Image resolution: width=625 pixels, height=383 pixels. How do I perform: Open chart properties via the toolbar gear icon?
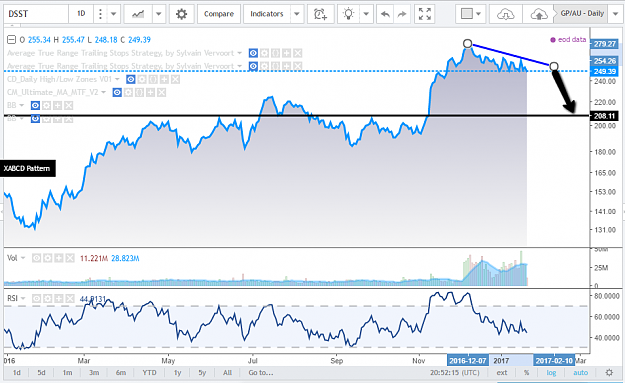click(x=181, y=14)
